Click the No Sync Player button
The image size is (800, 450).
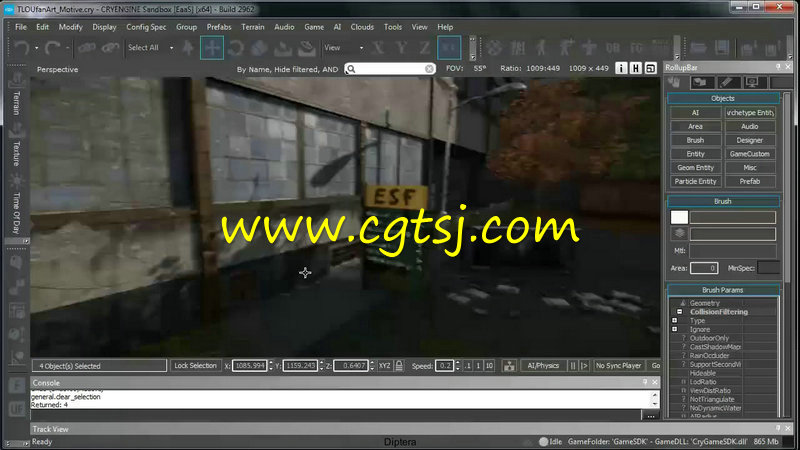(x=618, y=366)
